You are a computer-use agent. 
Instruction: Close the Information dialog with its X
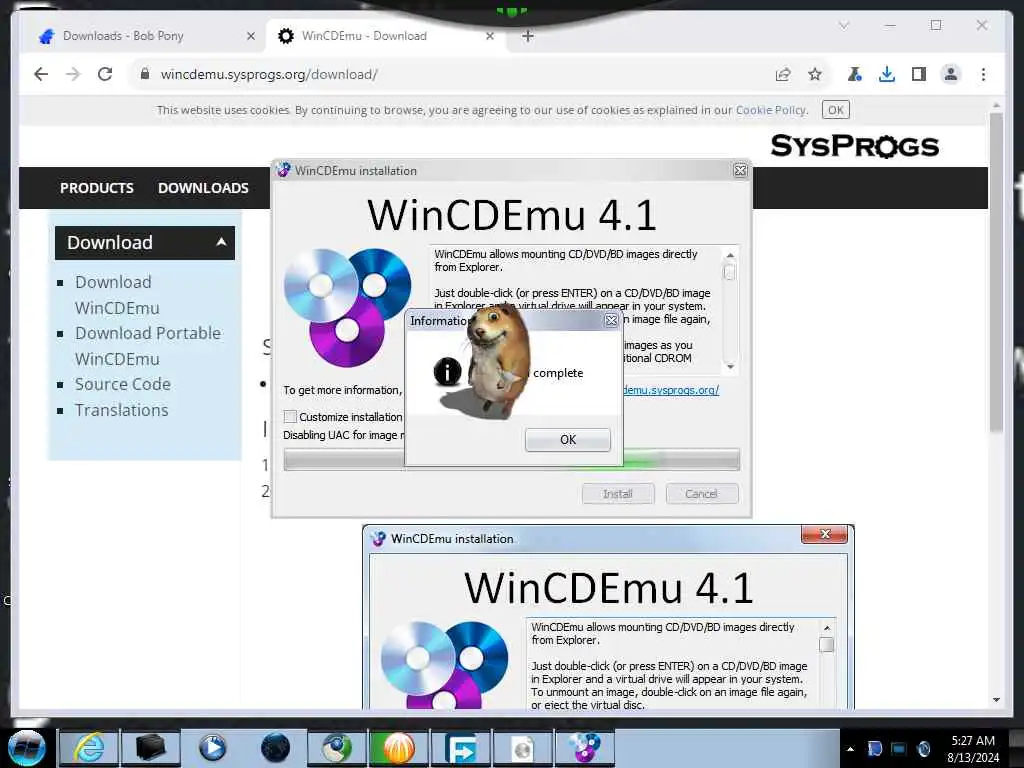click(611, 320)
